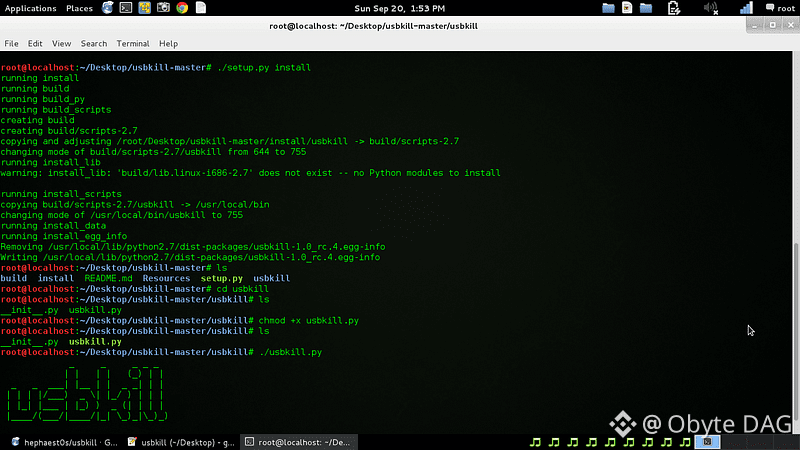Screen dimensions: 800x450
Task: Click the yellow puzzle-piece launcher icon
Action: click(x=145, y=8)
